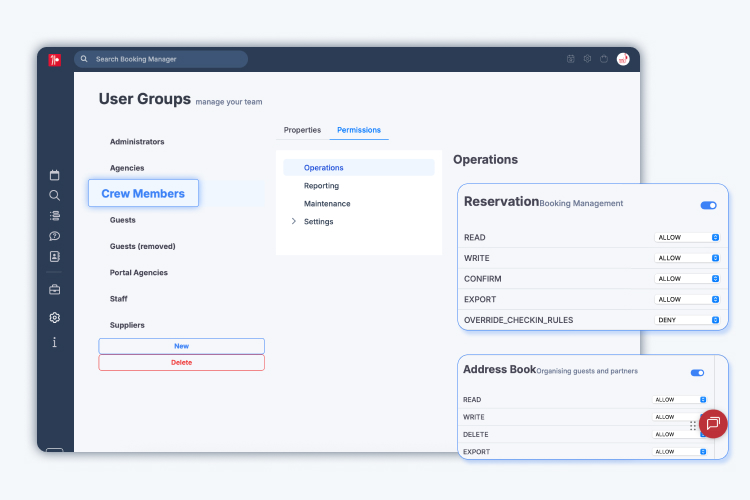Open the help chat bubble sidebar icon
The height and width of the screenshot is (500, 750).
tap(55, 236)
